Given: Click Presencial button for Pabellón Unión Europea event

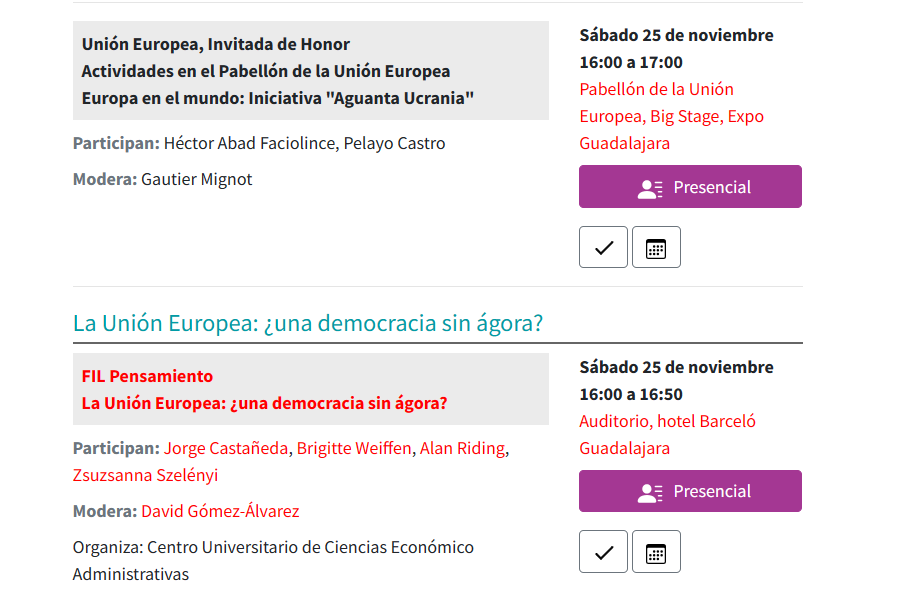Looking at the screenshot, I should coord(690,187).
